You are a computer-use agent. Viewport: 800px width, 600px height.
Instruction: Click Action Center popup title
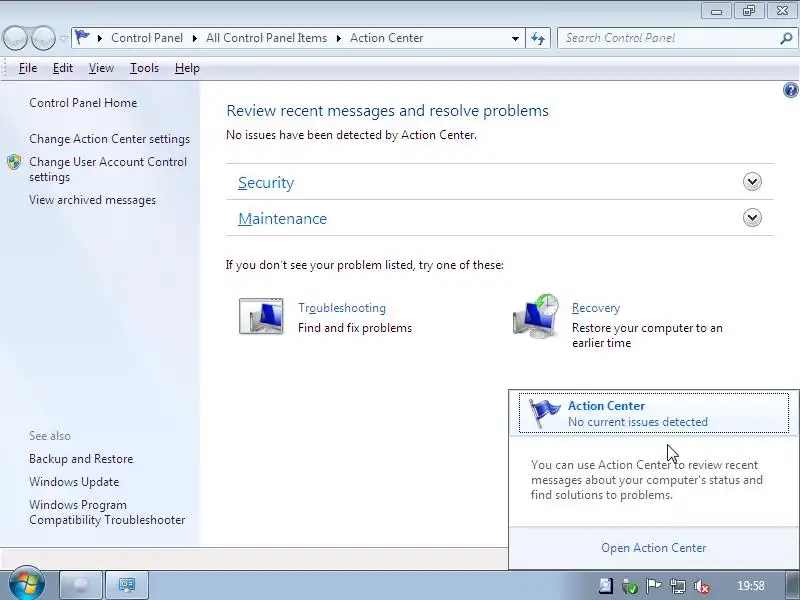pyautogui.click(x=606, y=406)
